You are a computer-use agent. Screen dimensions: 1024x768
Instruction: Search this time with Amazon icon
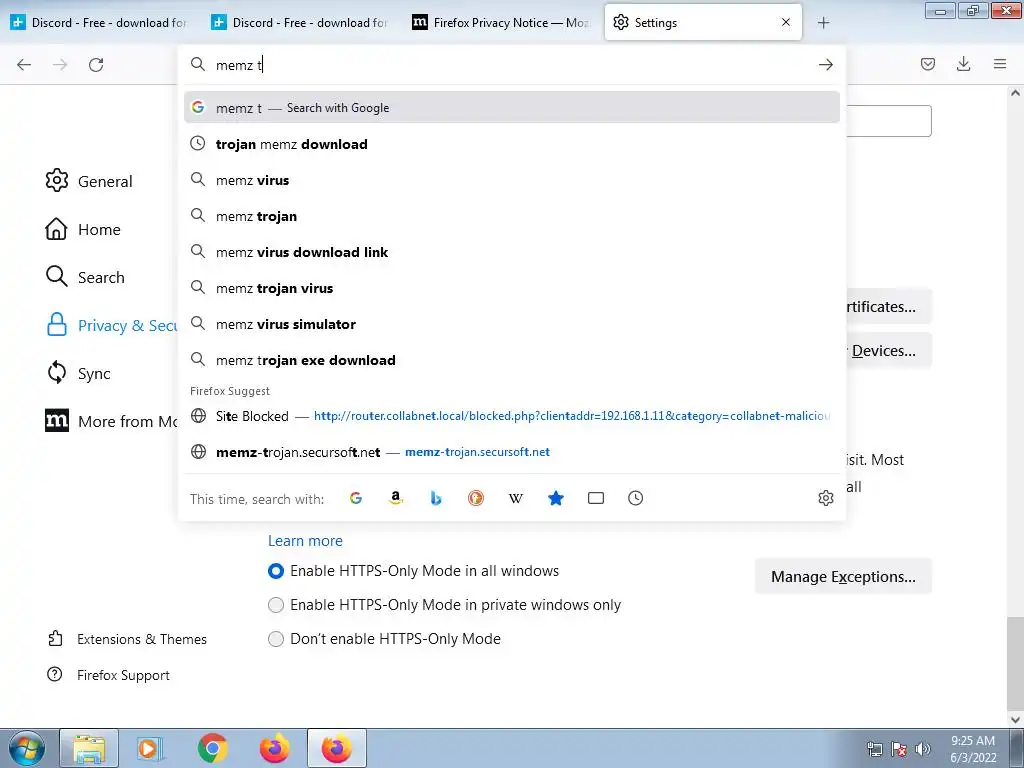click(395, 498)
